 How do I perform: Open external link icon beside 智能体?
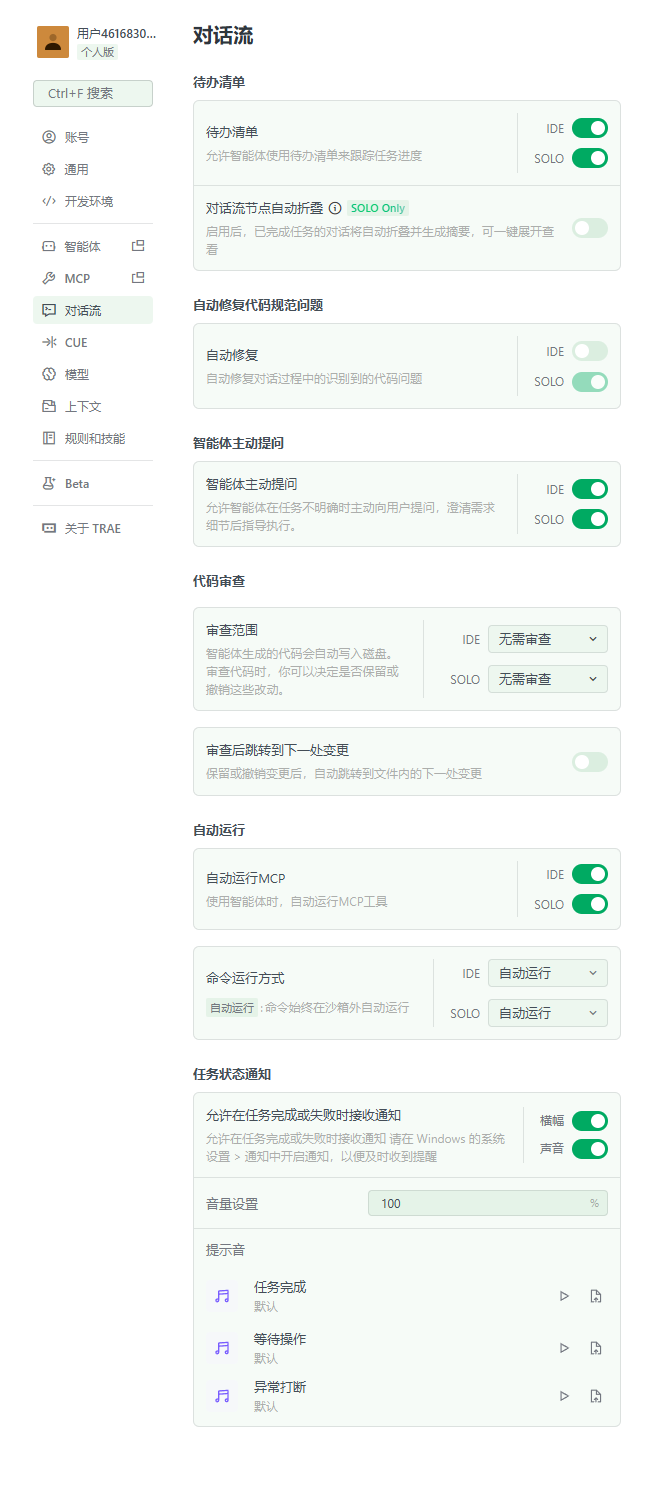pos(138,246)
